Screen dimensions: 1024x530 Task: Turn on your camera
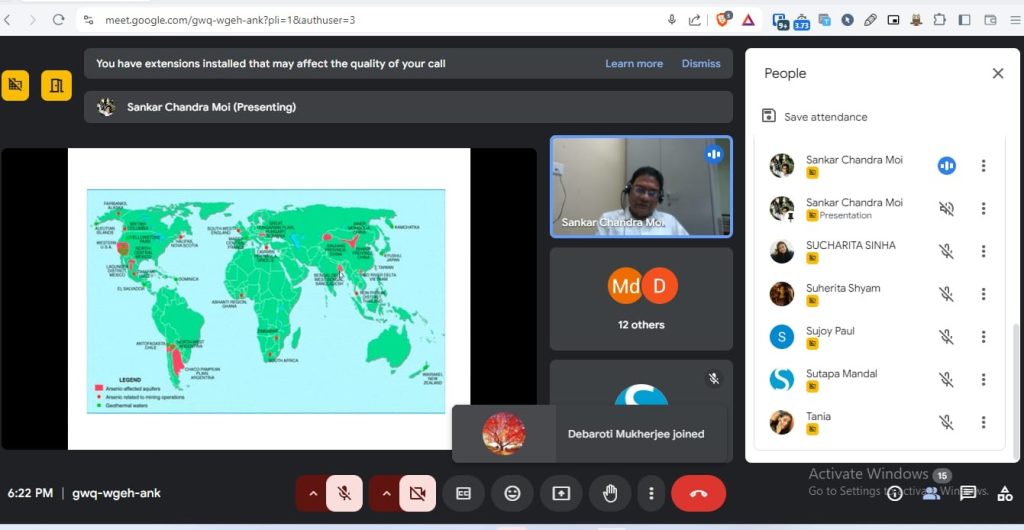point(417,493)
